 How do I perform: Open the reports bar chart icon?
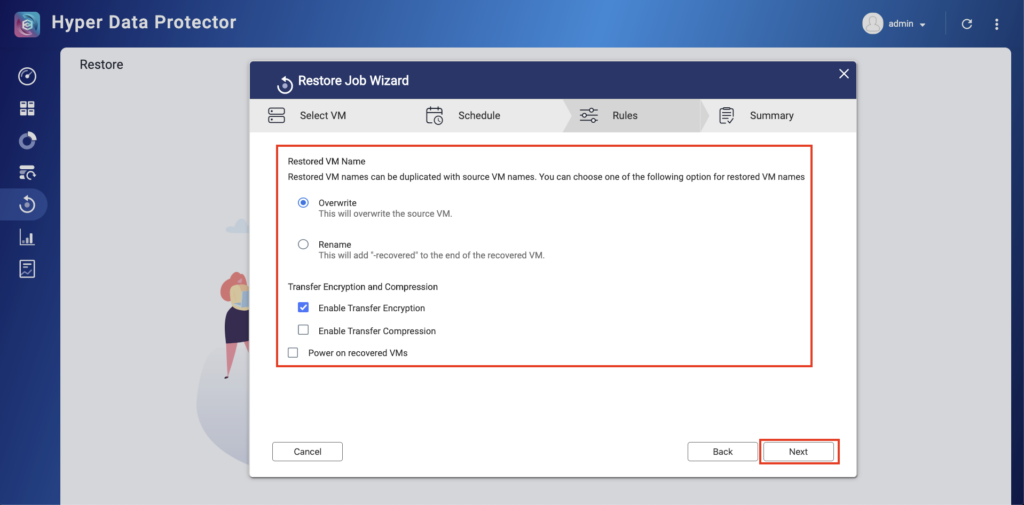27,237
